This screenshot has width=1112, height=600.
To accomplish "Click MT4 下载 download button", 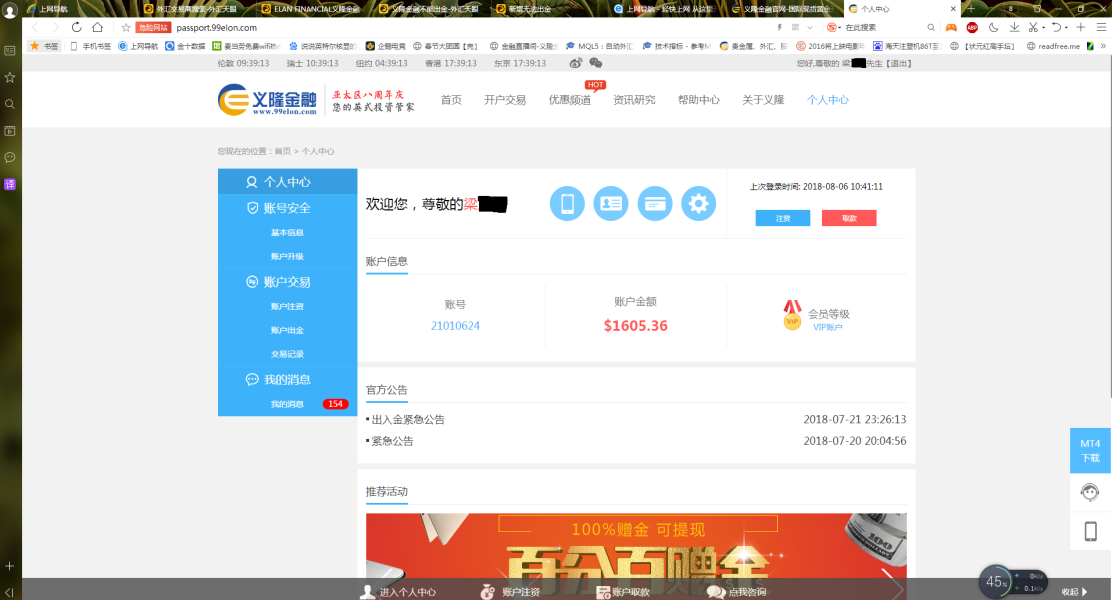I will point(1090,450).
